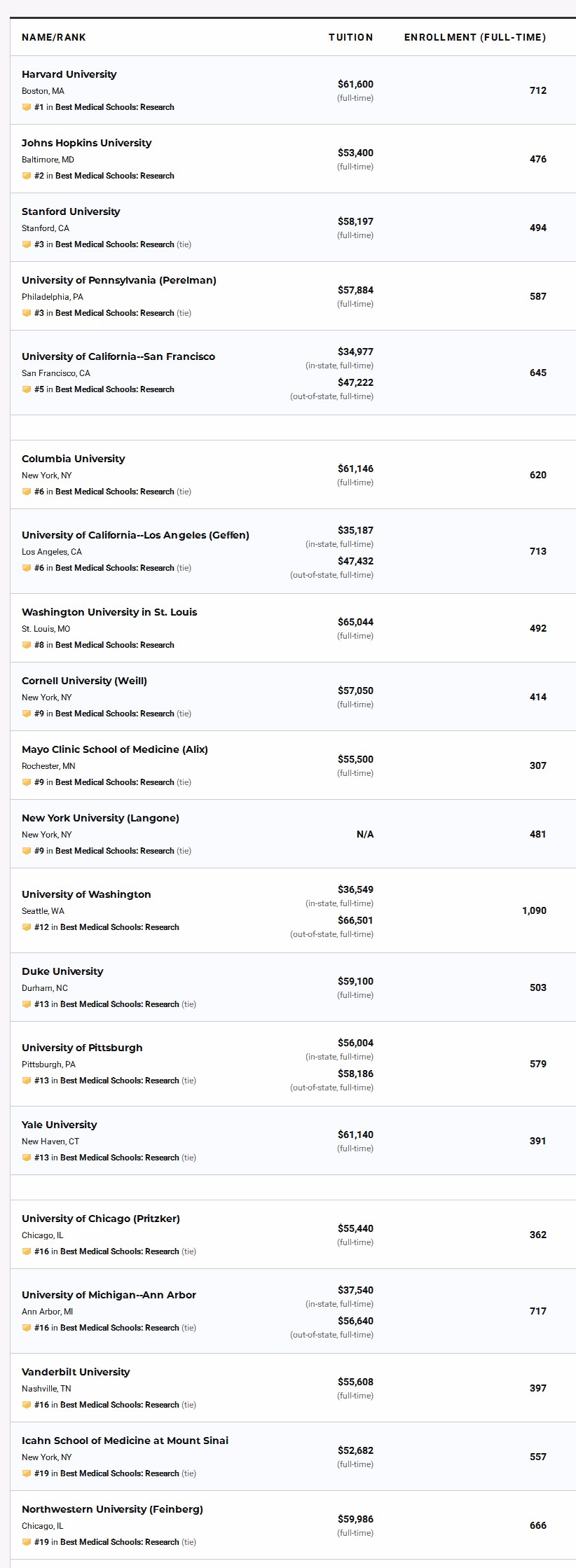Screen dimensions: 576x1568
Task: Open University of Pennsylvania (Perelman) link
Action: pos(119,280)
